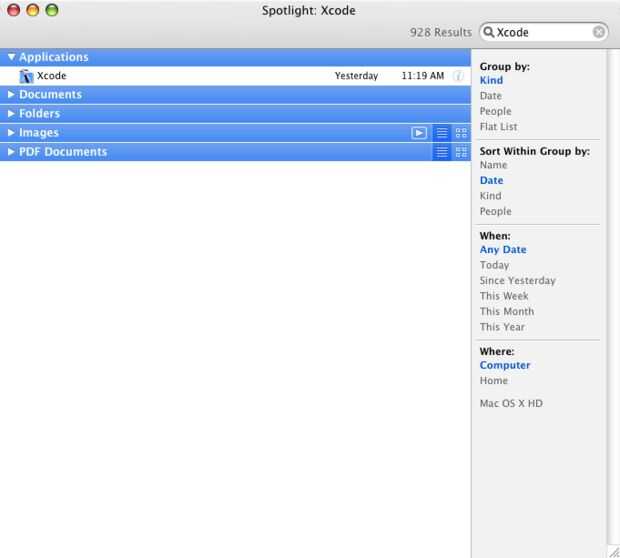The width and height of the screenshot is (620, 558).
Task: Expand the PDF Documents group
Action: coord(11,151)
